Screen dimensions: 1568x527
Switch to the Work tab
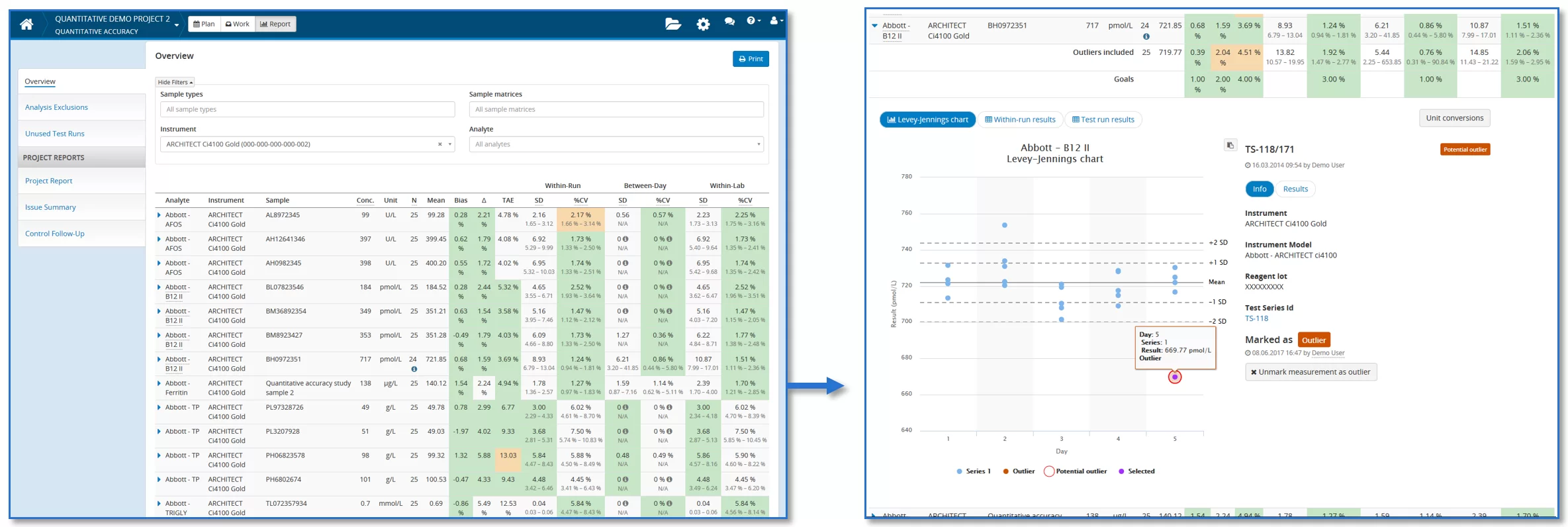tap(238, 24)
